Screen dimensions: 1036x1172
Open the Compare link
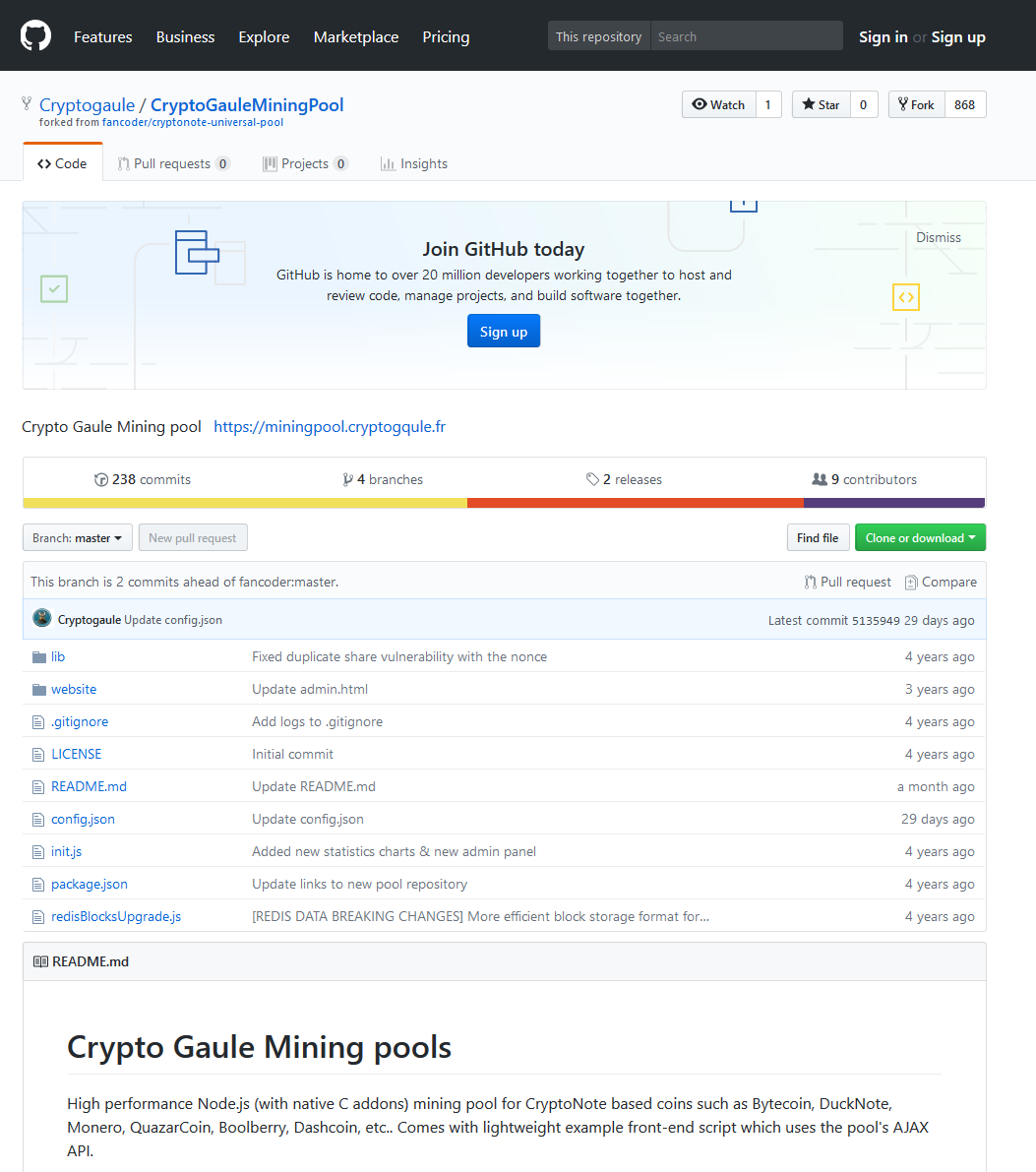[941, 582]
